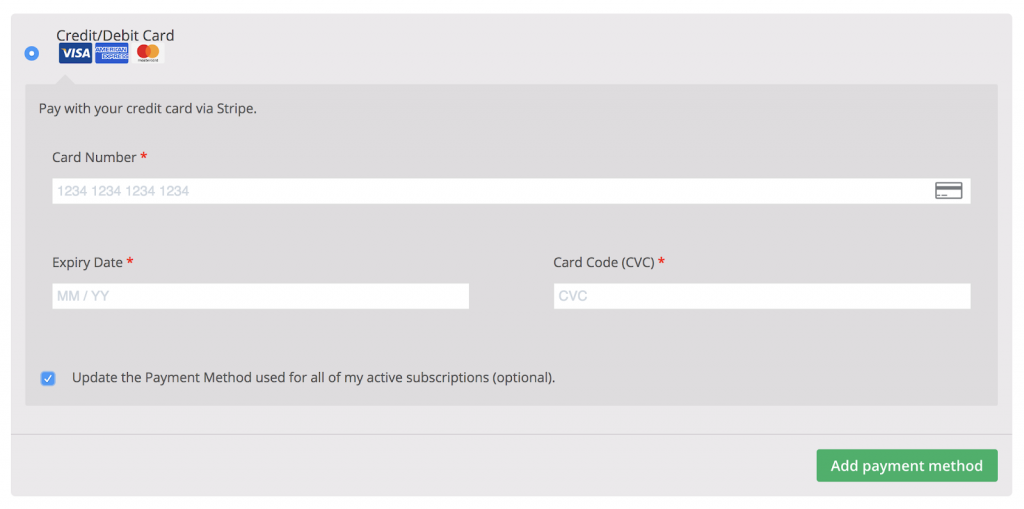
Task: Click the Pay with your credit card via Stripe text
Action: point(148,108)
